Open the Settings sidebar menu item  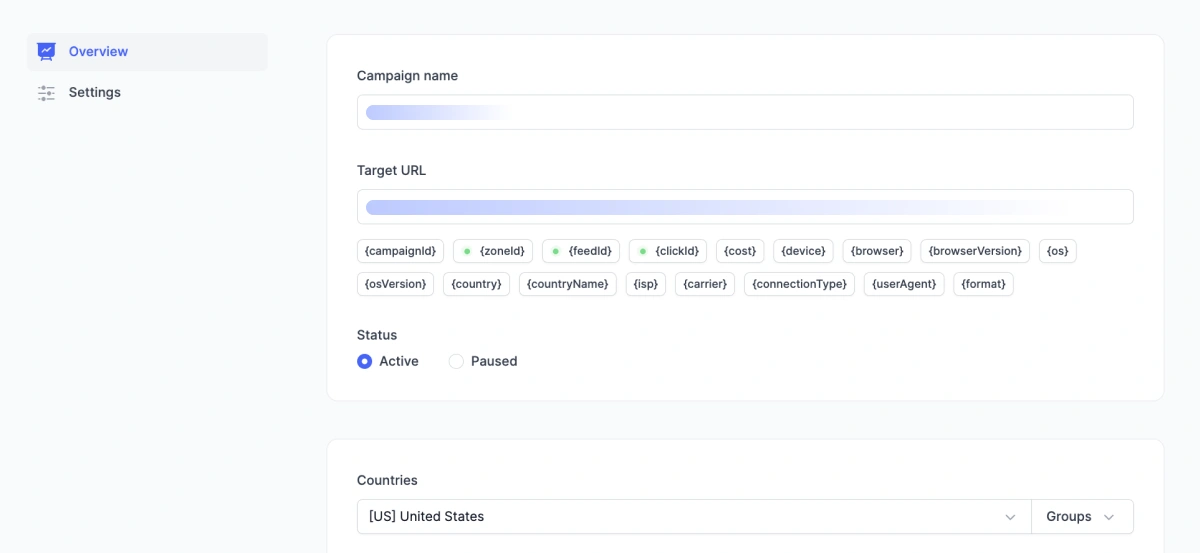[x=94, y=92]
